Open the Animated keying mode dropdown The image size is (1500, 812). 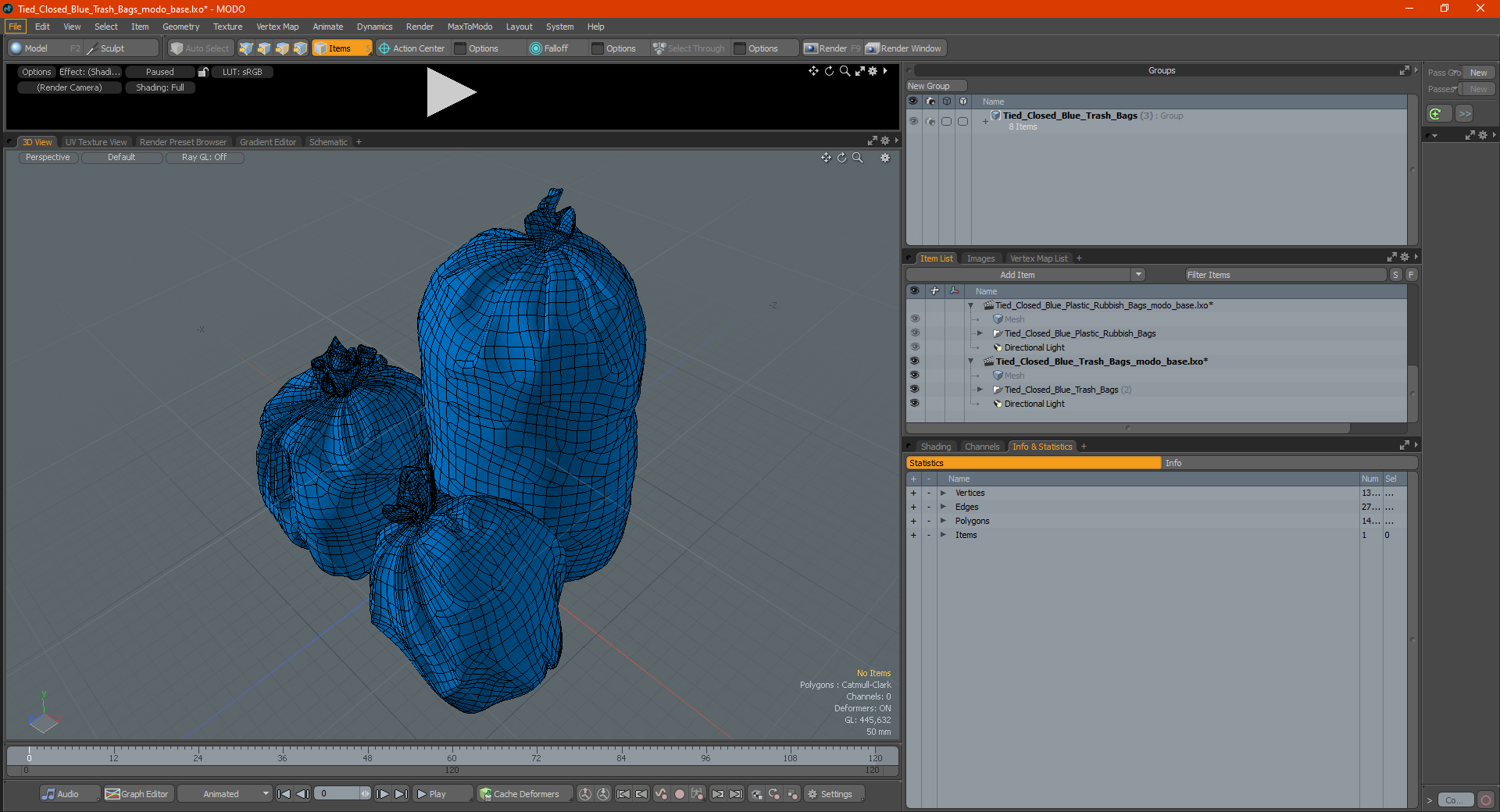(x=224, y=794)
